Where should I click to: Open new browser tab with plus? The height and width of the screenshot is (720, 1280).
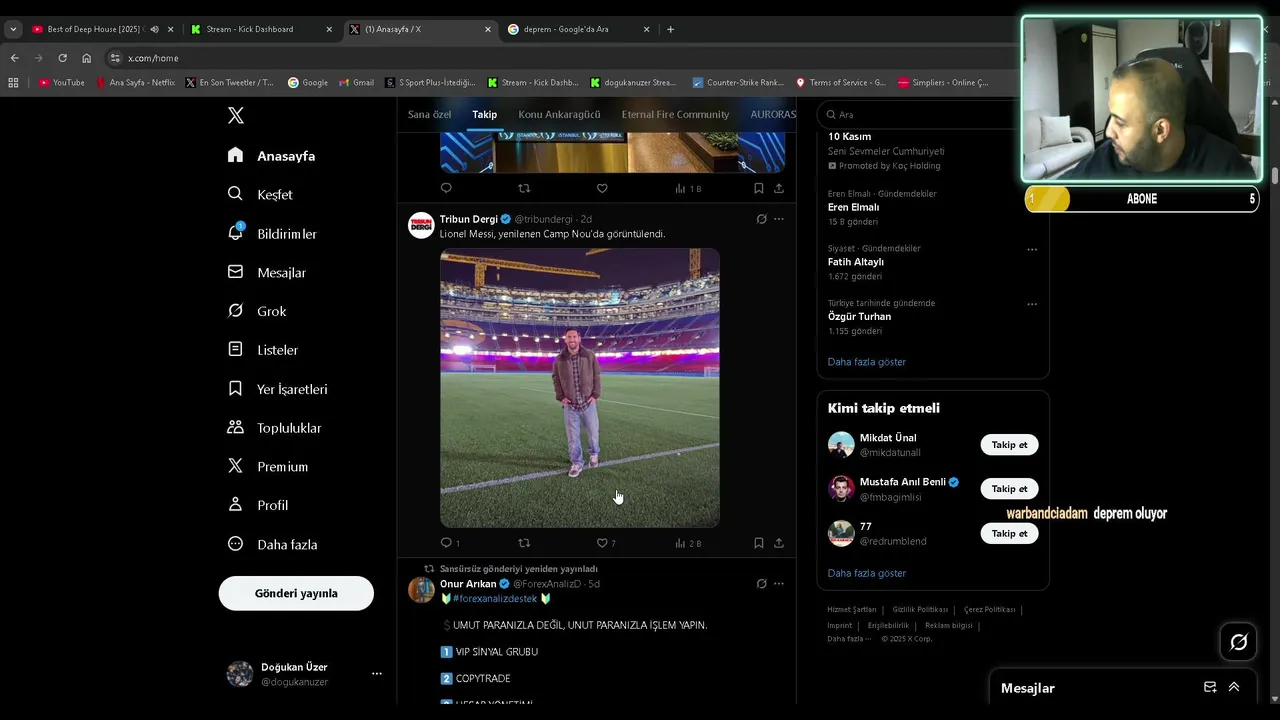(x=670, y=29)
